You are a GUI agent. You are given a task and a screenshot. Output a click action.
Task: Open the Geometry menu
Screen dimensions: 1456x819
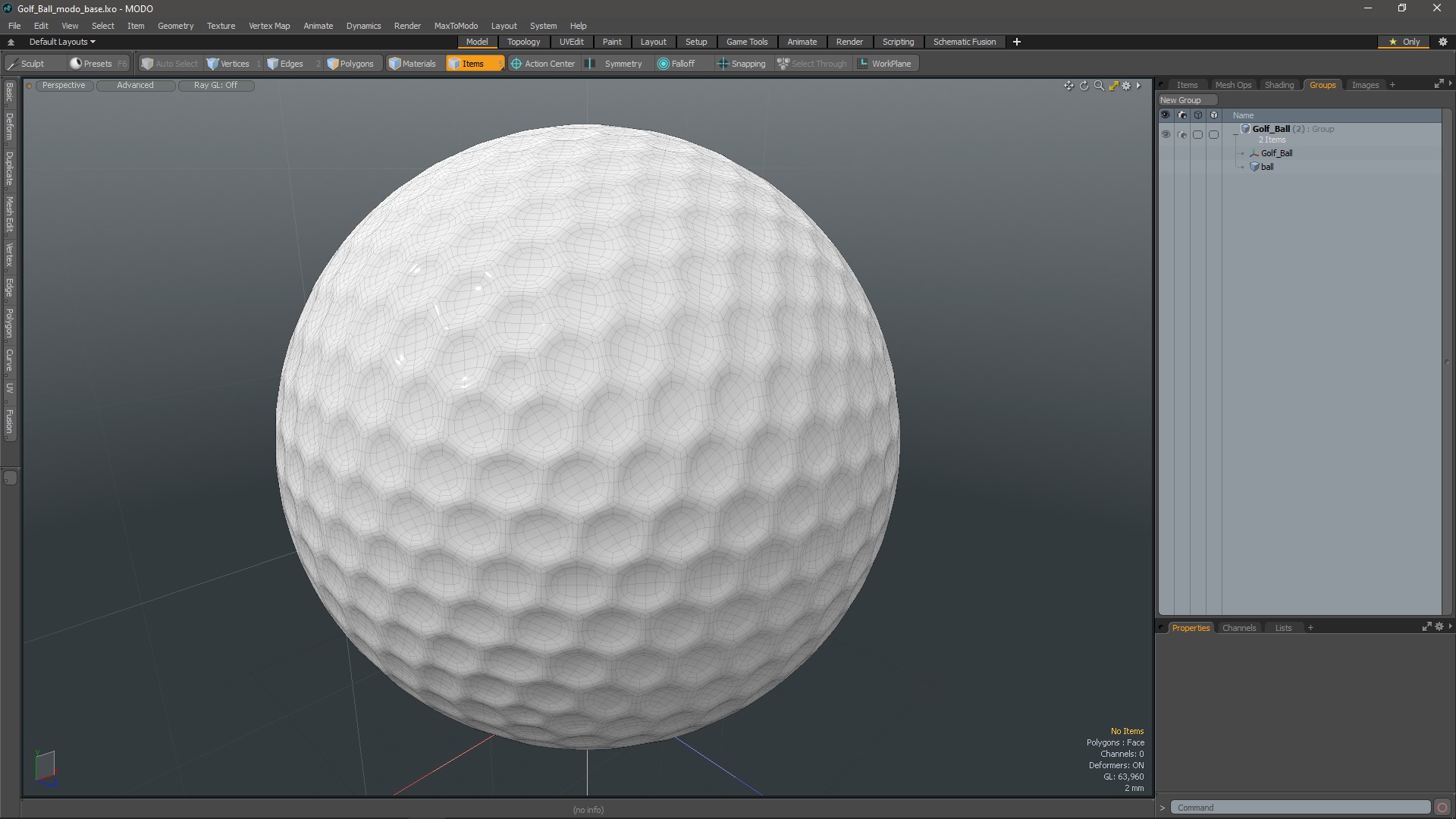[175, 26]
